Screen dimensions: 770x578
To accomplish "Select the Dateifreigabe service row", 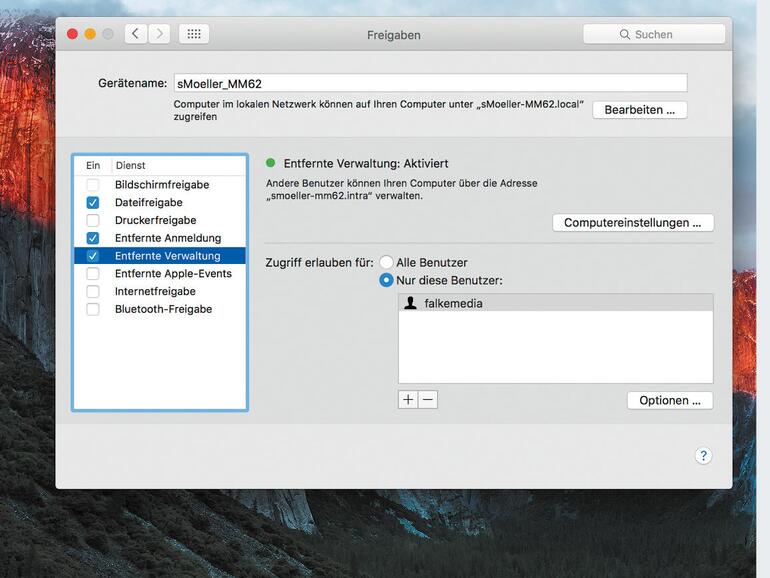I will tap(160, 202).
